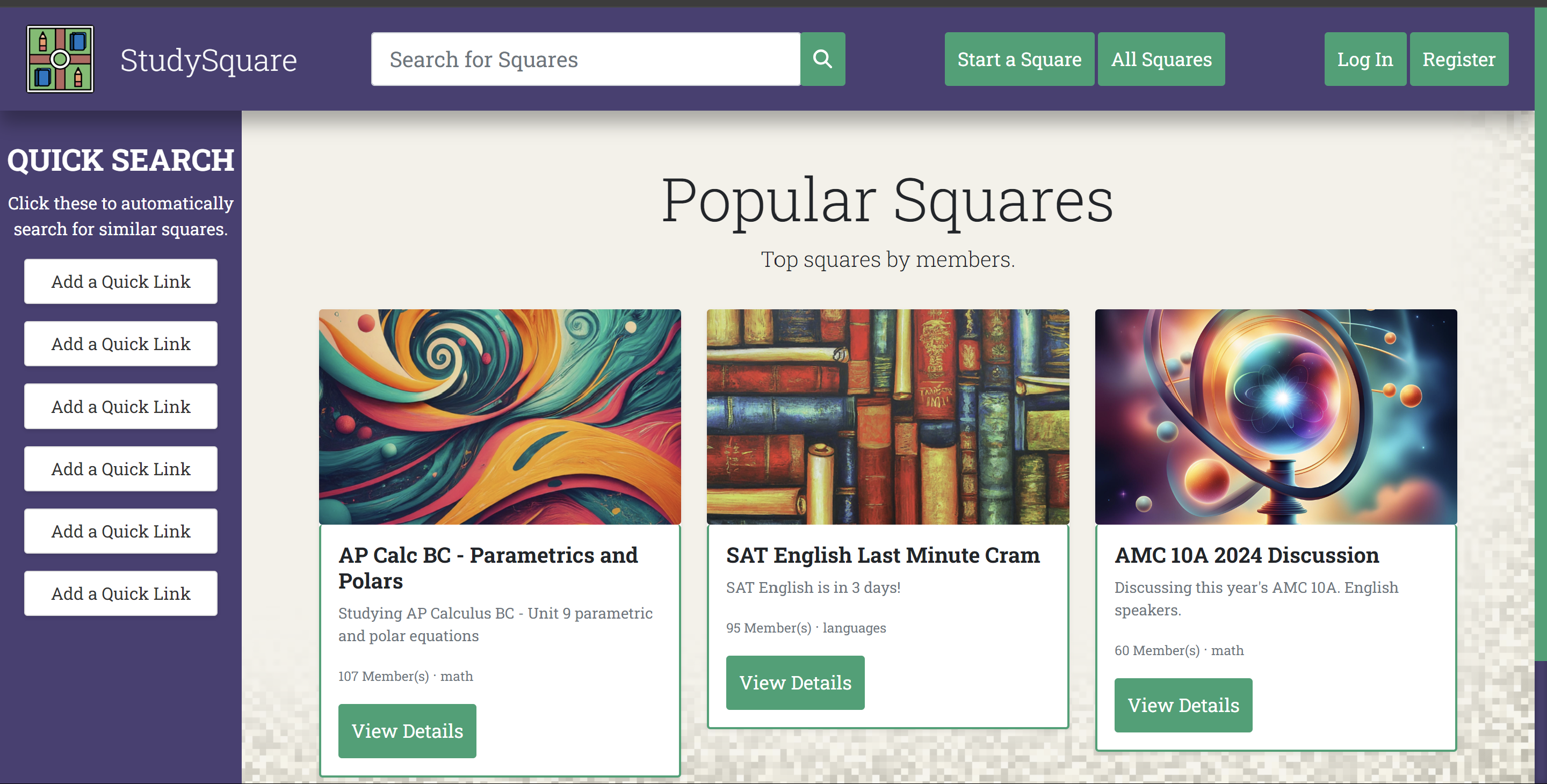This screenshot has width=1547, height=784.
Task: Open the cosmic globe image for AMC 10A
Action: pos(1276,417)
